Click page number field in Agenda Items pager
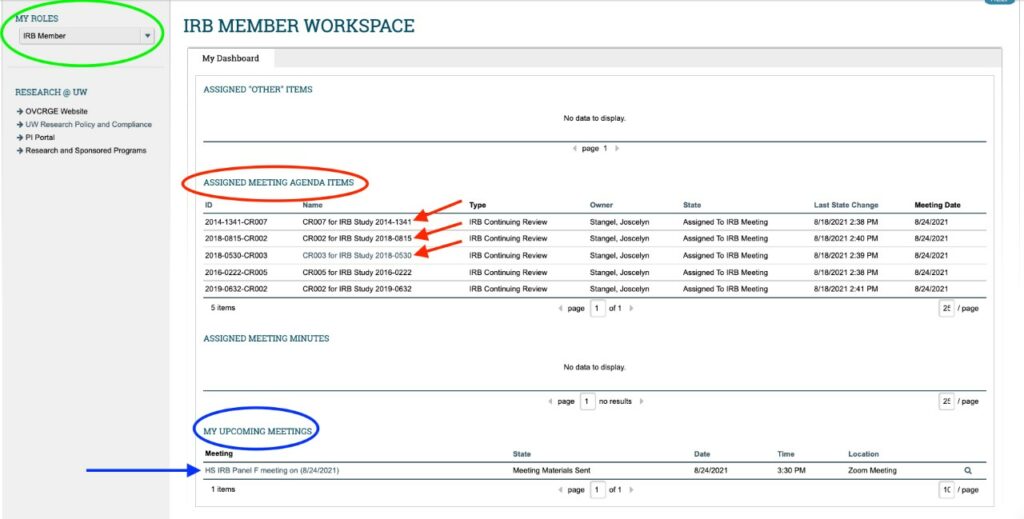This screenshot has height=519, width=1024. (597, 309)
